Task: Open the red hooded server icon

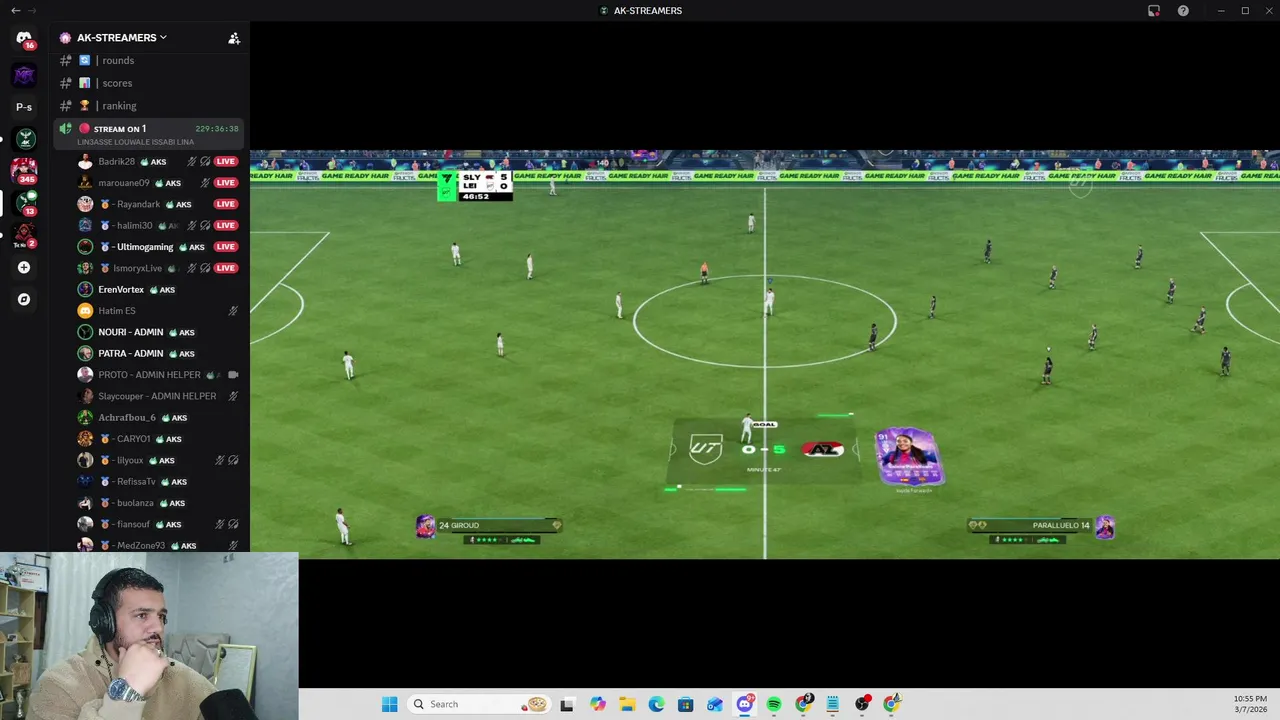Action: pos(24,235)
